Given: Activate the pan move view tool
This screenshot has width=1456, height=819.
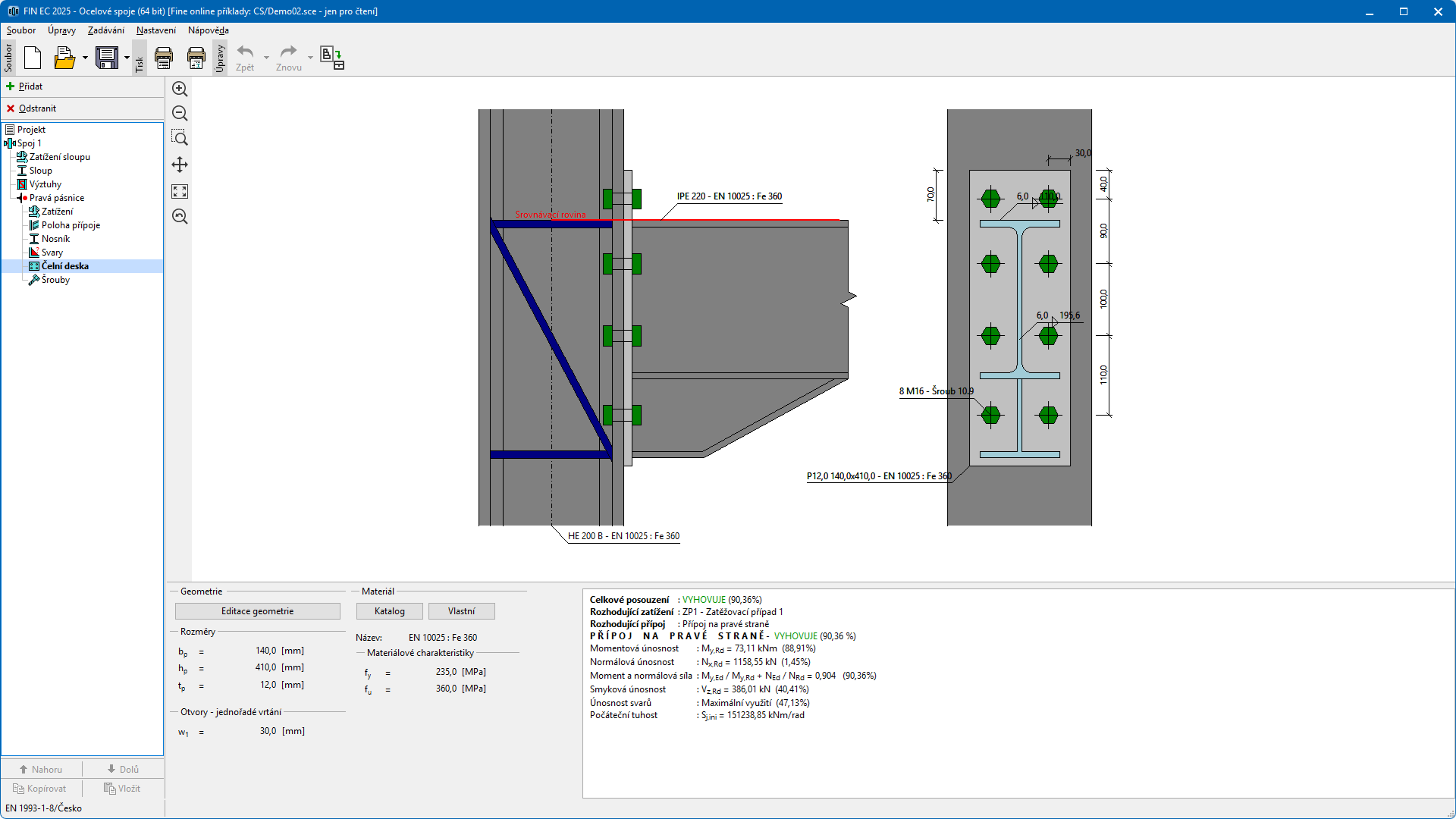Looking at the screenshot, I should click(x=180, y=165).
